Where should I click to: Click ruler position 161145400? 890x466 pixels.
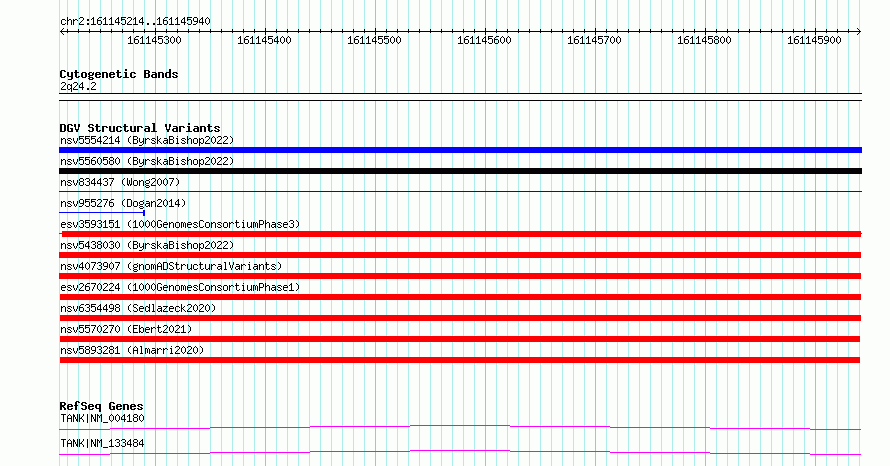pos(264,40)
